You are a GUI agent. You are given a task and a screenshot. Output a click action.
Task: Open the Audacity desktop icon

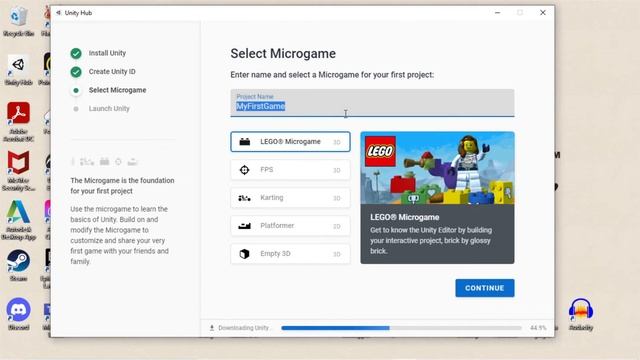580,314
